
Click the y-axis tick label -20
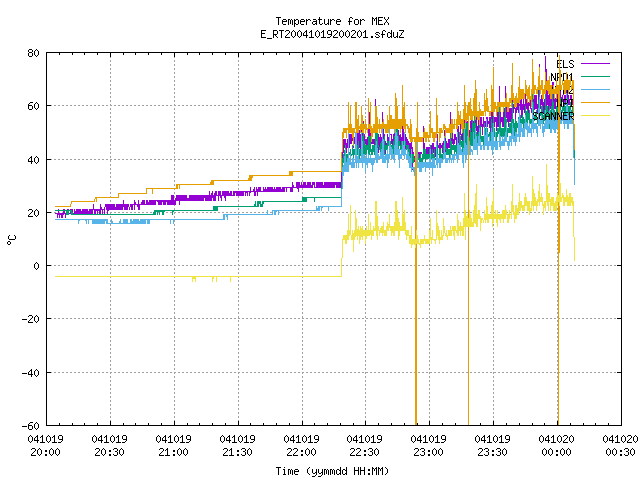[30, 319]
